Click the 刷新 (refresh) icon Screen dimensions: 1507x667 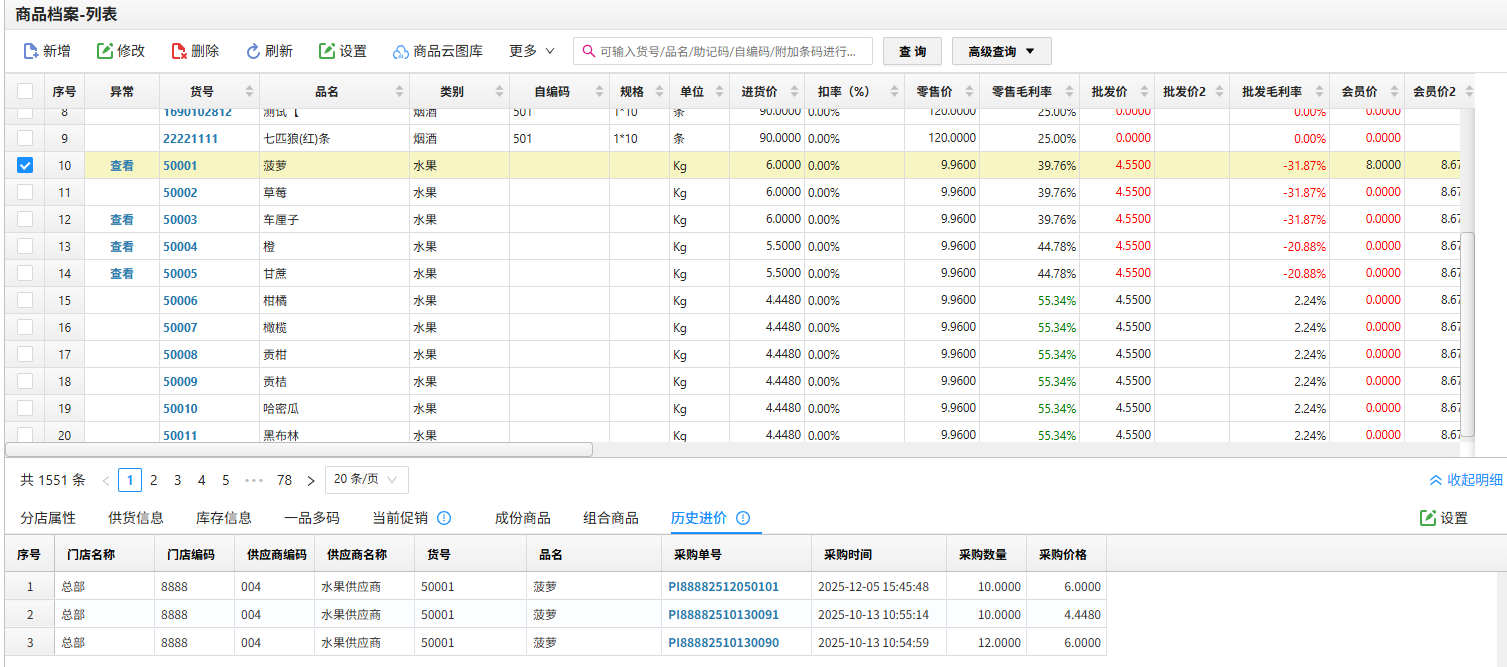253,51
